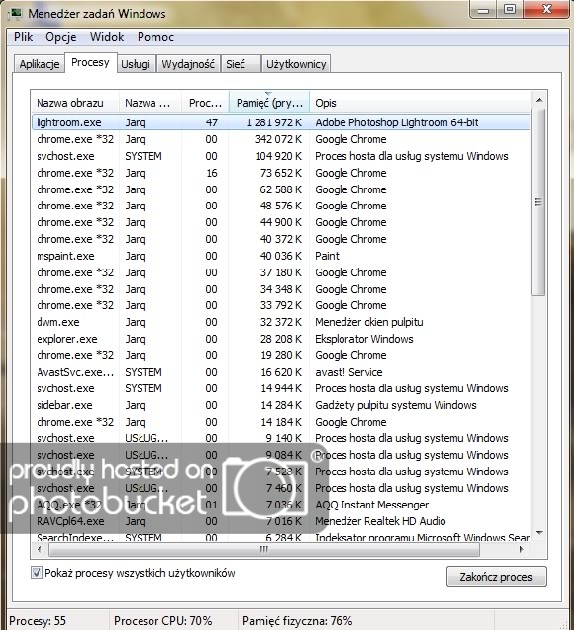Select the chrome.exe row using 44 900 K
The width and height of the screenshot is (574, 630).
(281, 222)
